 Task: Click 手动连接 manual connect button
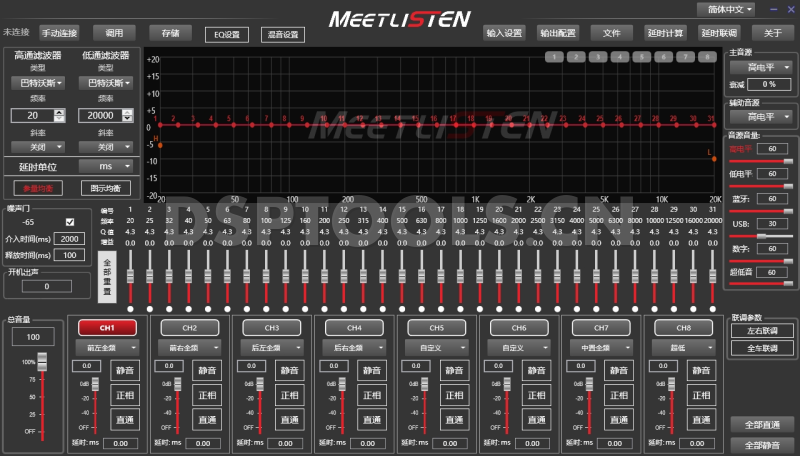pos(59,33)
